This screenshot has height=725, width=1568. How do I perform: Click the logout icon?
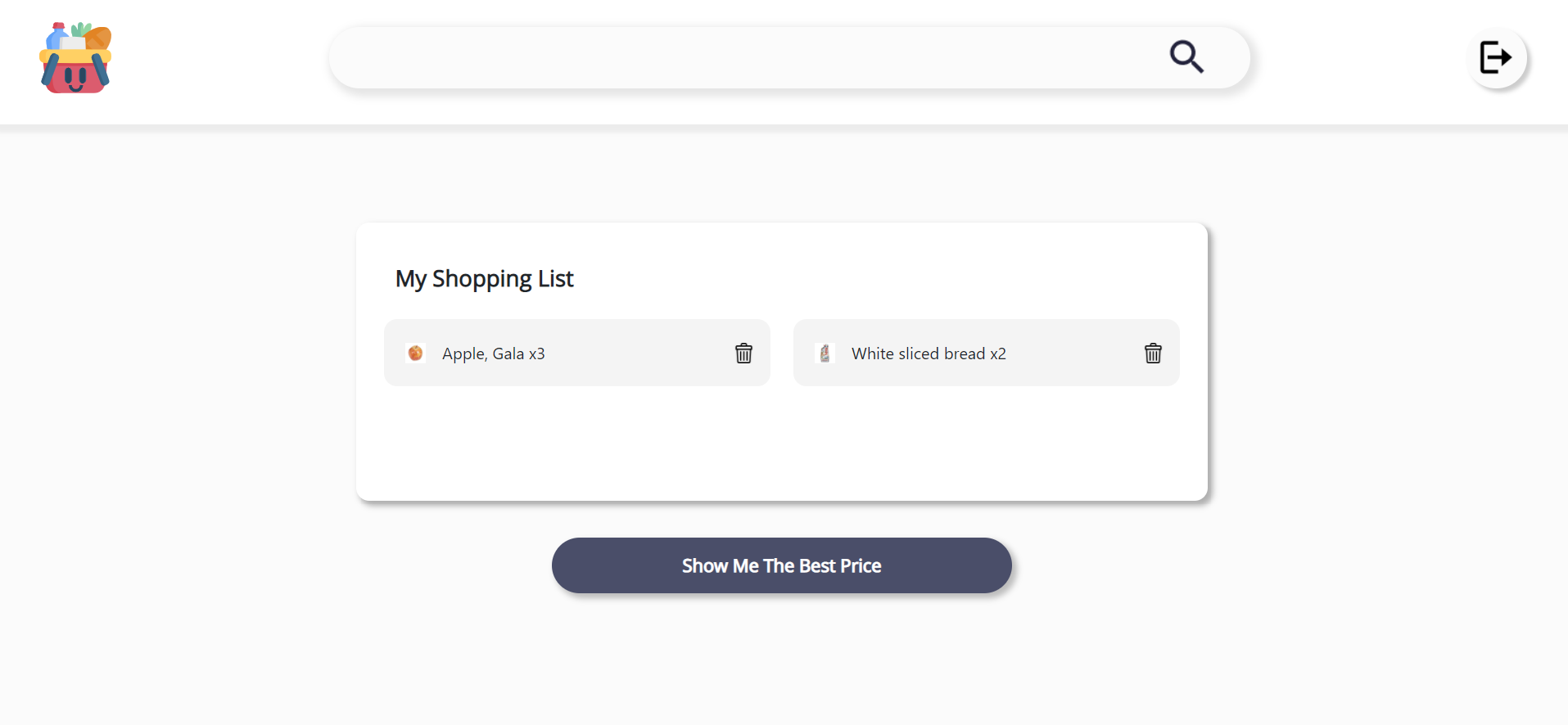[x=1496, y=58]
